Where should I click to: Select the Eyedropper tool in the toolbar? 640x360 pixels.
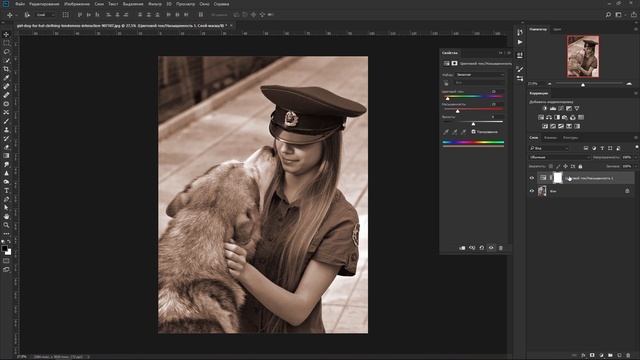[6, 78]
